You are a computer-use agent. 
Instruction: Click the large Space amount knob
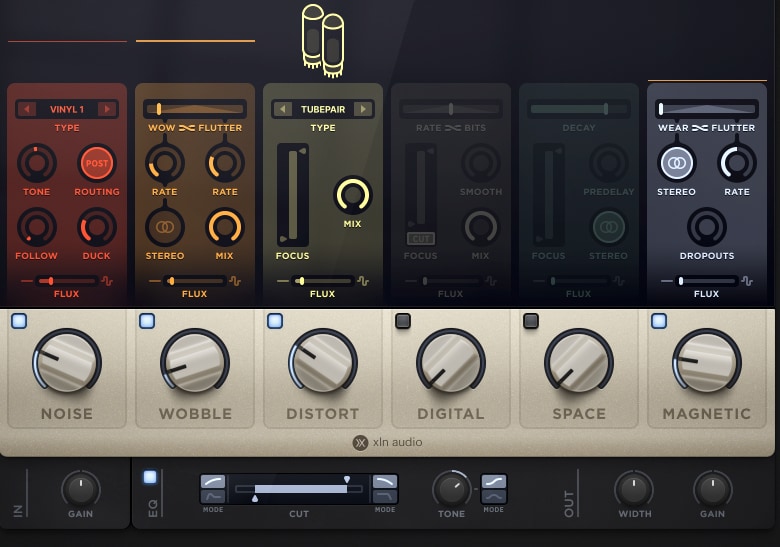coord(579,362)
